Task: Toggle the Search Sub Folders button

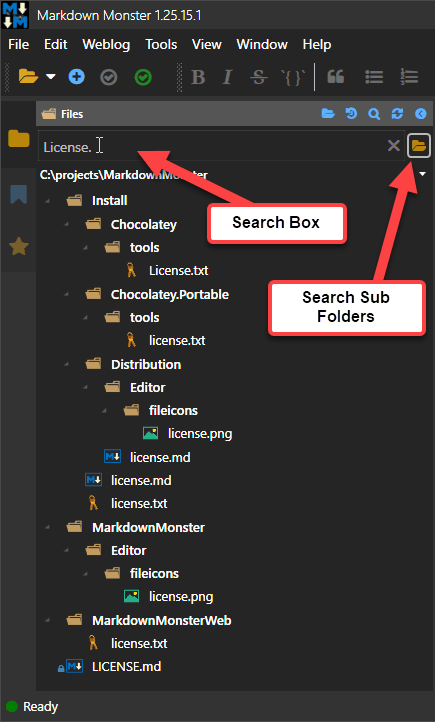Action: pos(419,146)
